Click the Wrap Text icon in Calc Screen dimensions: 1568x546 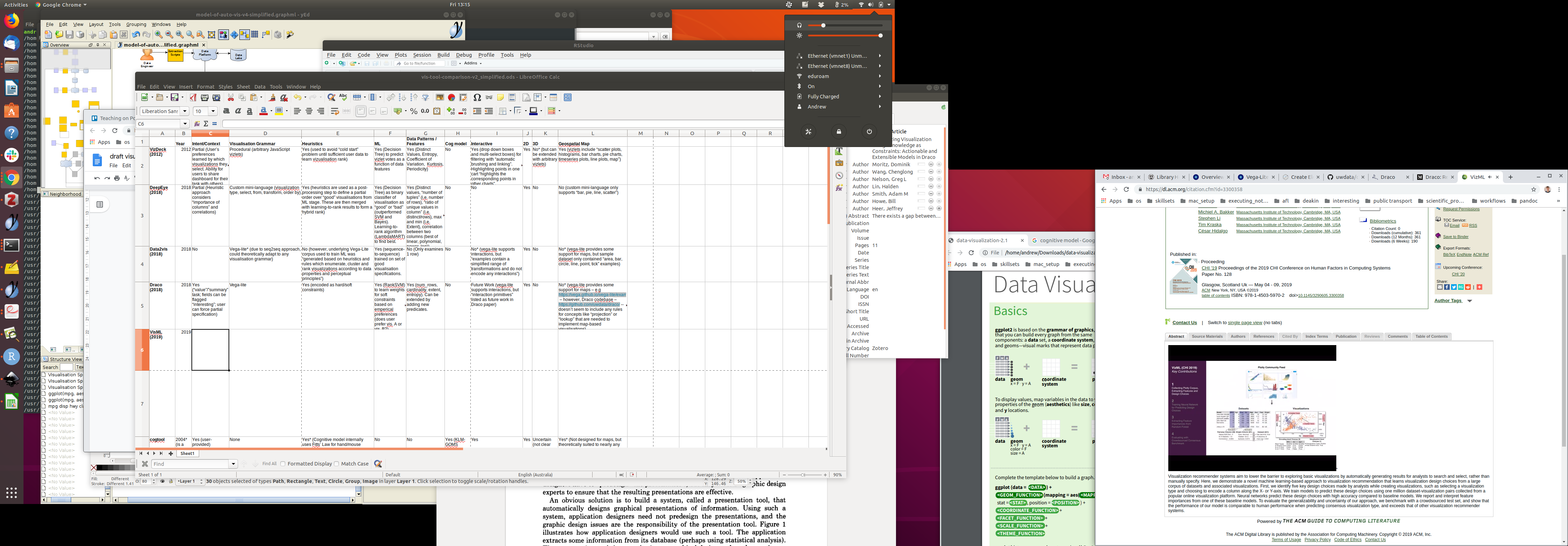click(x=335, y=111)
